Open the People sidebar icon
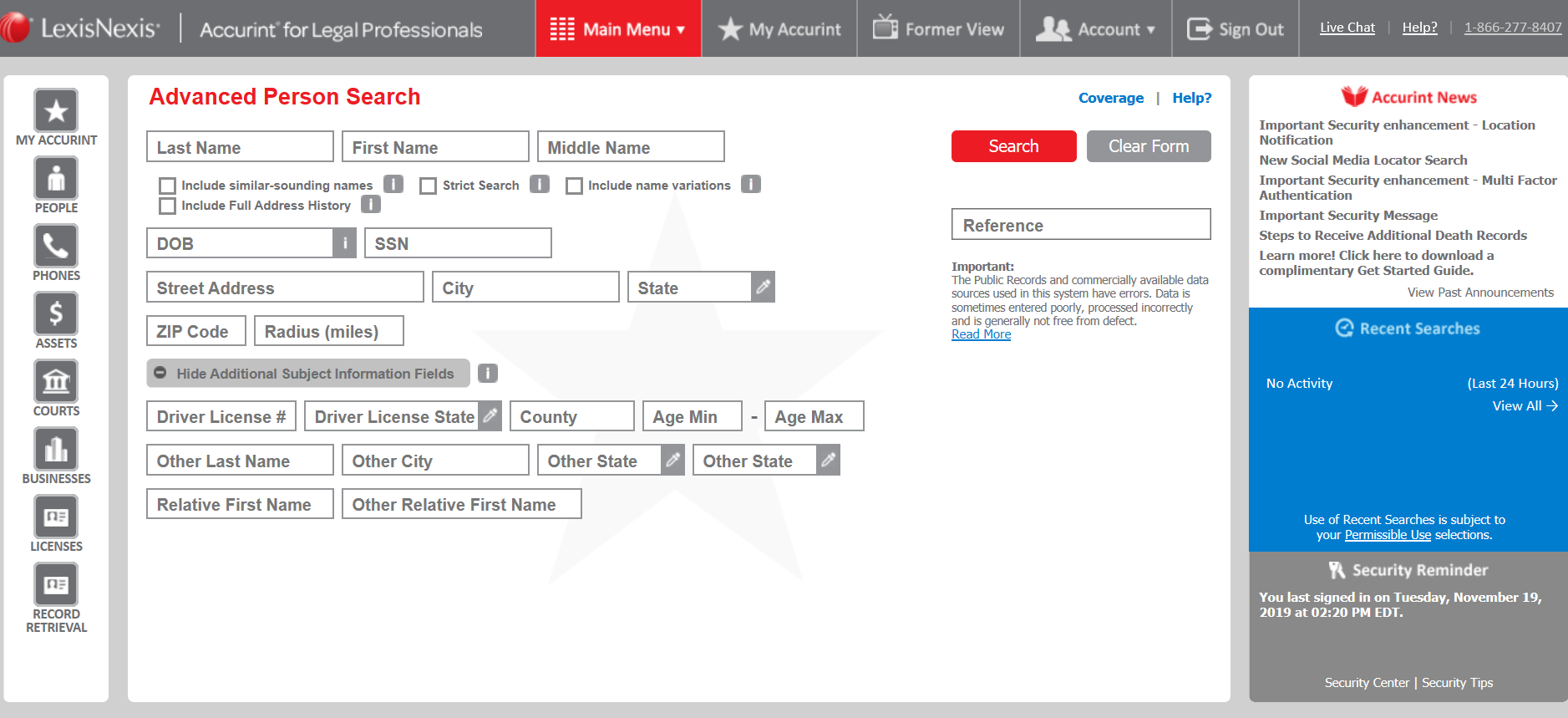1568x718 pixels. tap(56, 179)
